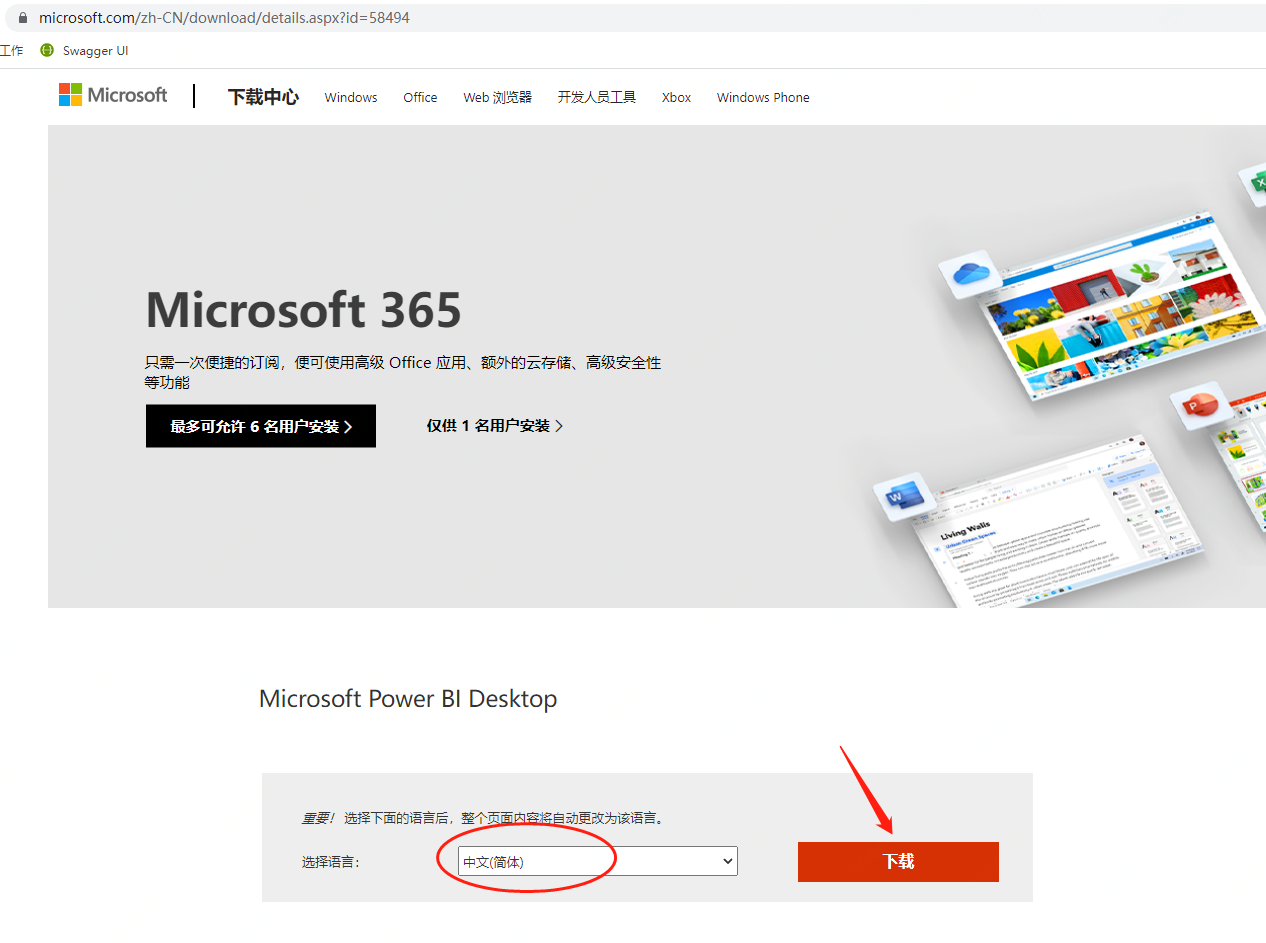Click the Microsoft 365 banner image

[657, 366]
